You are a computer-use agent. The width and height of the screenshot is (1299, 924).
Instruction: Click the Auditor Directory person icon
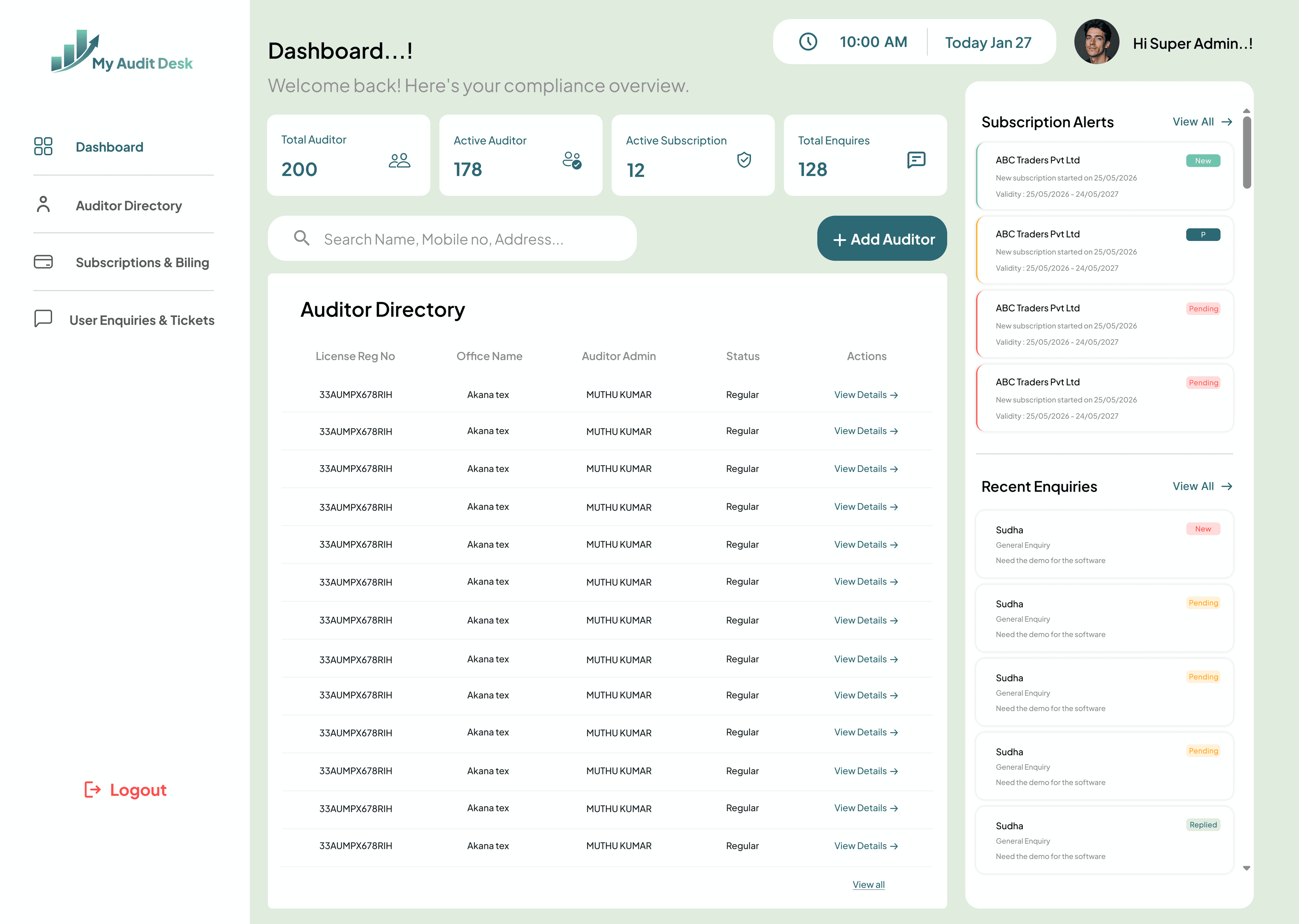click(43, 204)
